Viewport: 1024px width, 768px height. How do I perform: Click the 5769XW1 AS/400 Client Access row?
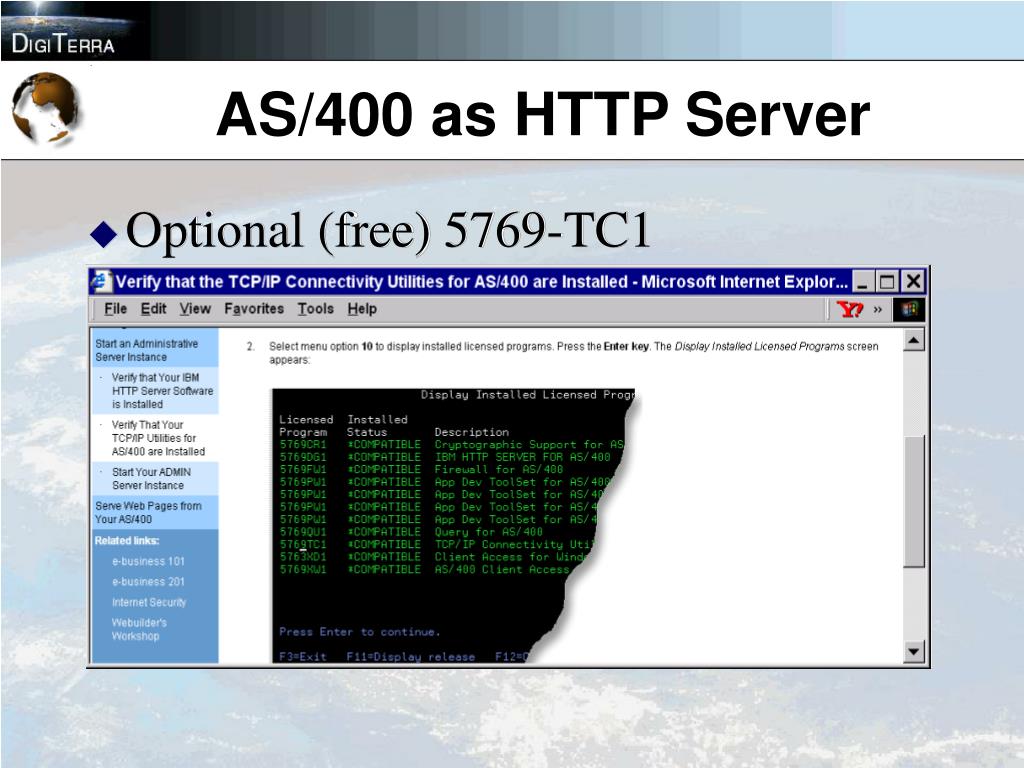coord(424,569)
